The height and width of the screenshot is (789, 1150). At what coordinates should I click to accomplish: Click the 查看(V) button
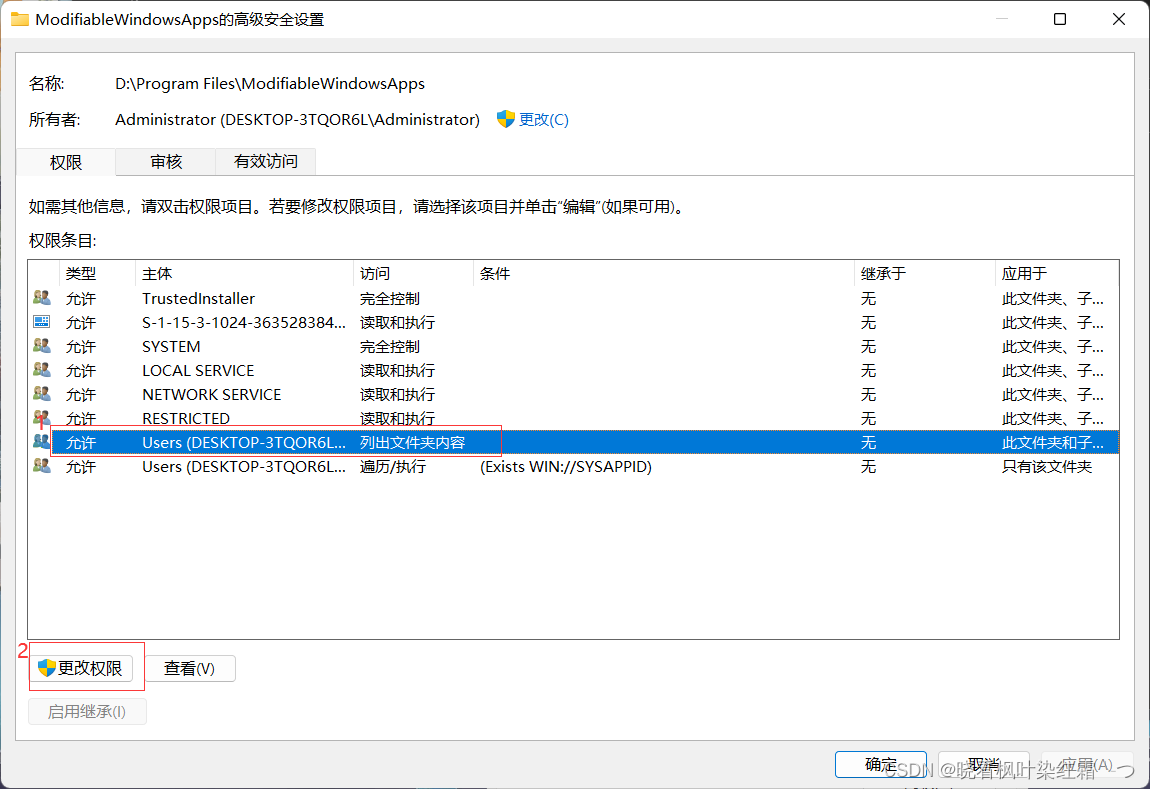(192, 668)
